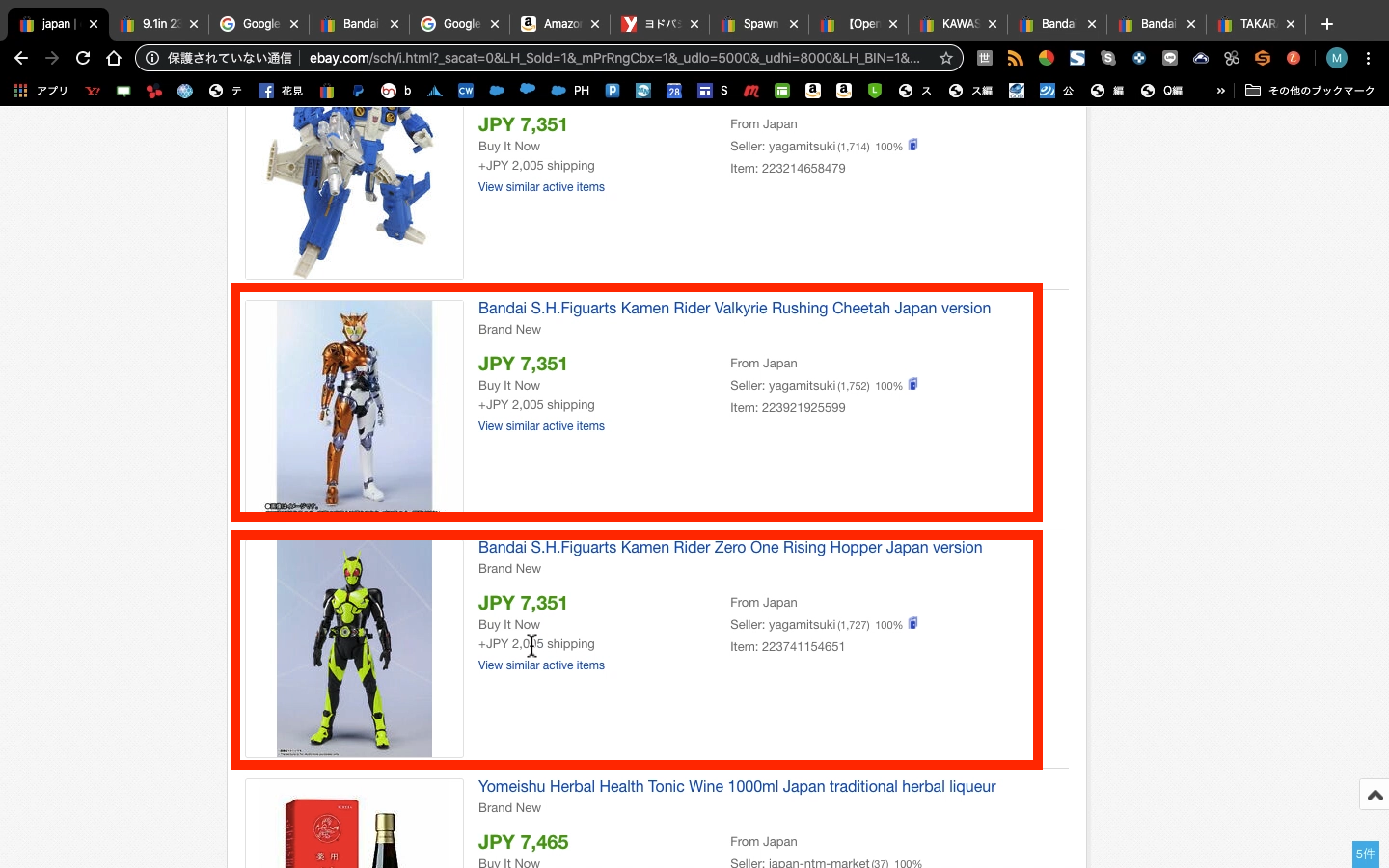The image size is (1389, 868).
Task: Open the その他のブックマーク folder
Action: pyautogui.click(x=1310, y=91)
